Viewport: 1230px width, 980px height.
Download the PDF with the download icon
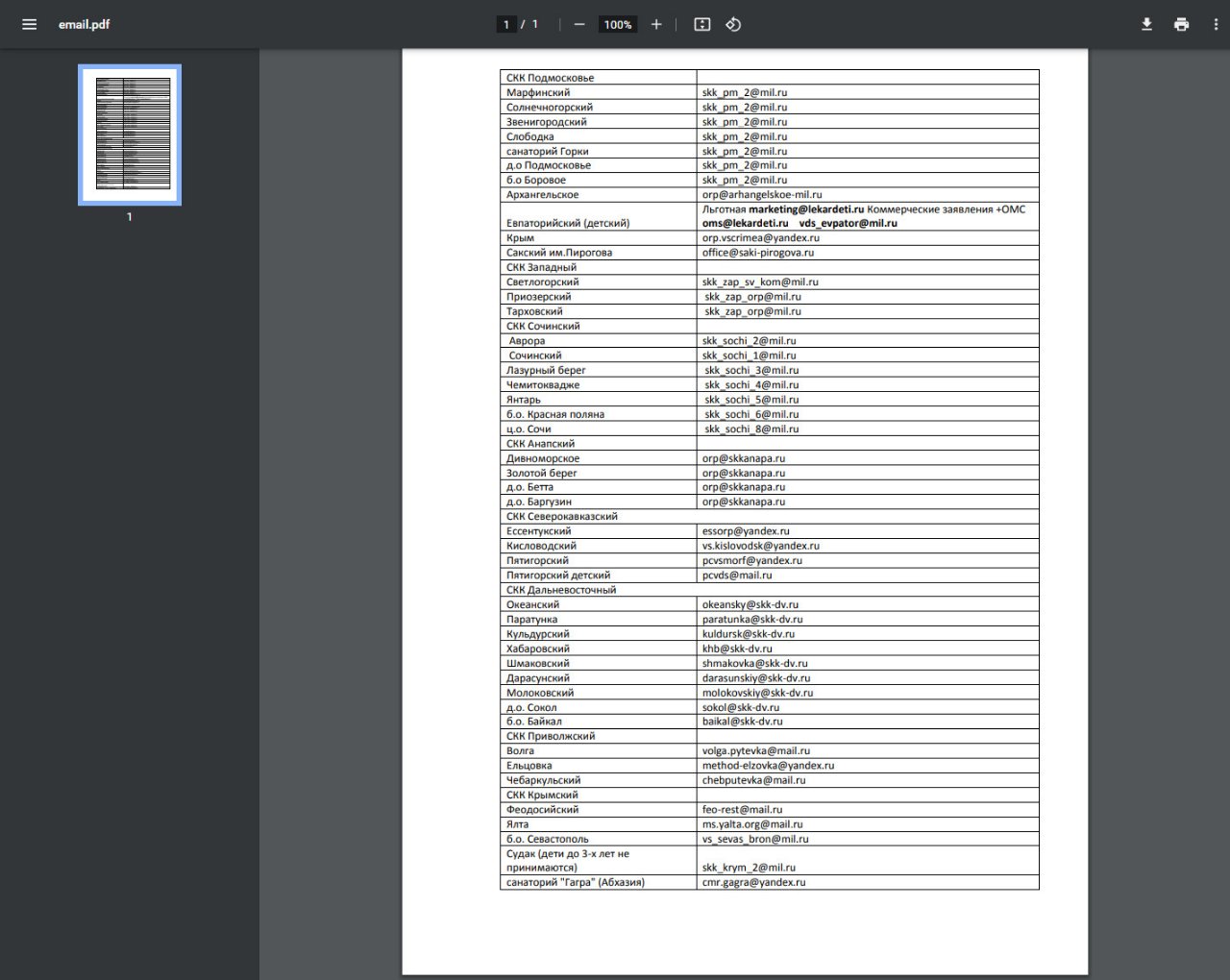click(1146, 24)
